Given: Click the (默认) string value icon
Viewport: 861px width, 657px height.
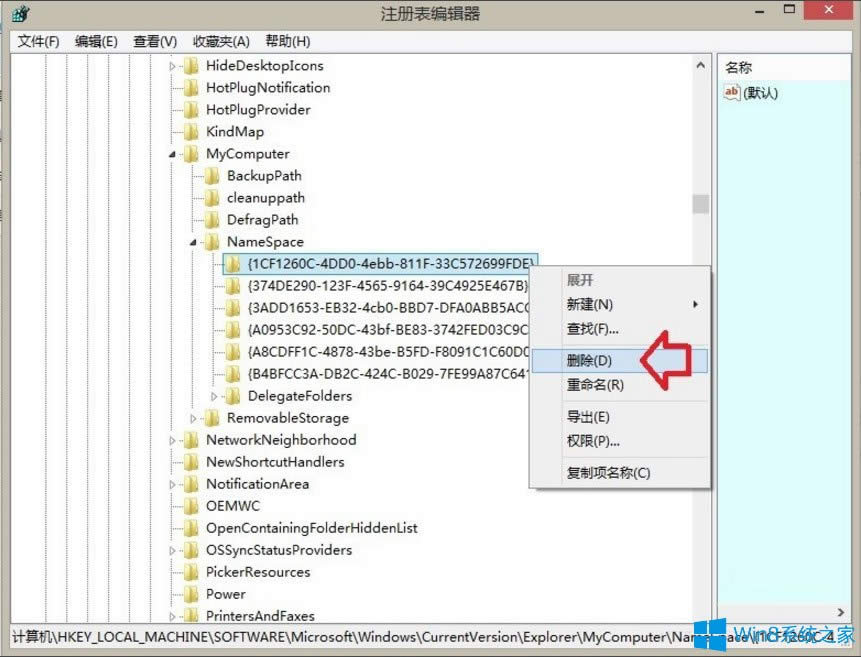Looking at the screenshot, I should click(732, 92).
